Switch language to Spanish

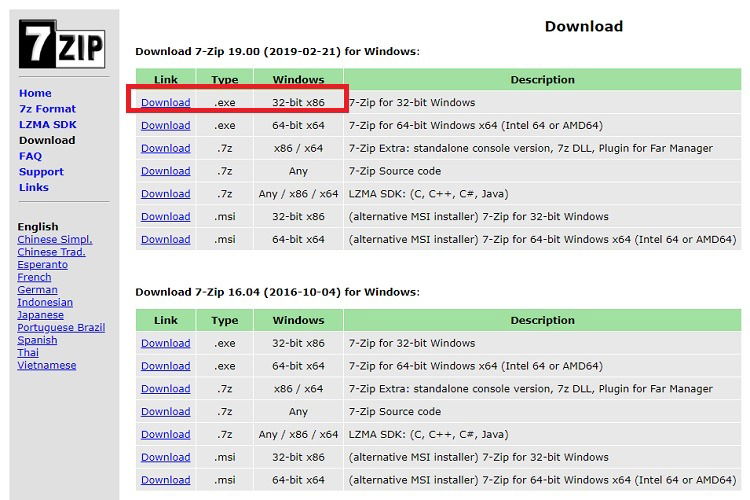click(37, 340)
